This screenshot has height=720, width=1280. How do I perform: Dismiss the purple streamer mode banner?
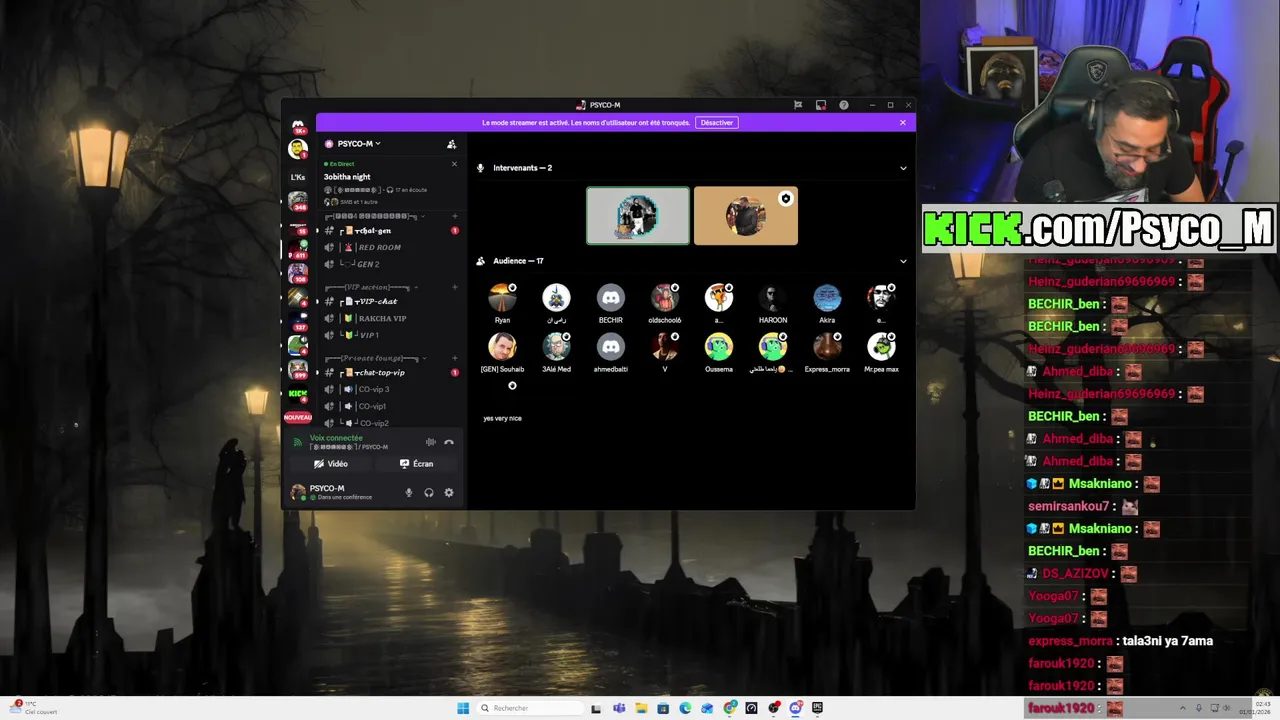[903, 123]
